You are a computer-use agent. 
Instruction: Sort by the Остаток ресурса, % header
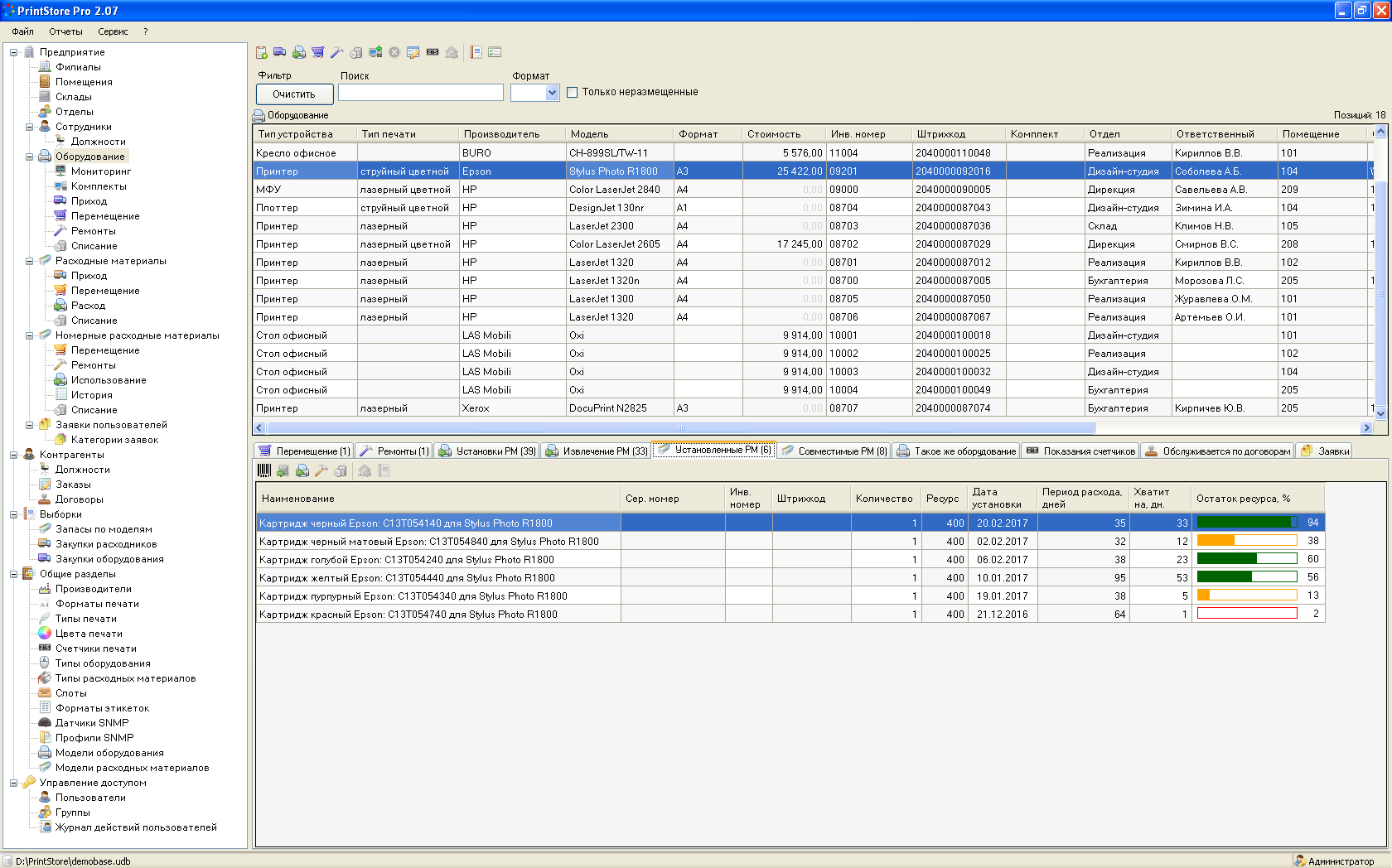pos(1258,498)
